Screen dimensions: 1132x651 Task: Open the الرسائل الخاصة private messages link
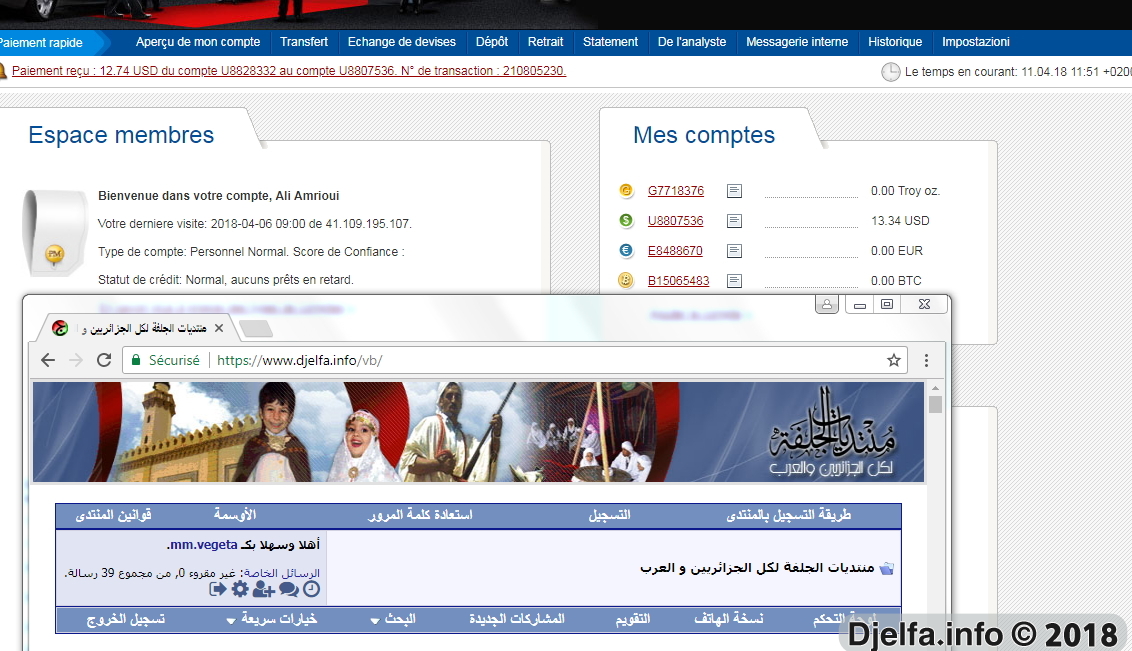click(x=282, y=572)
